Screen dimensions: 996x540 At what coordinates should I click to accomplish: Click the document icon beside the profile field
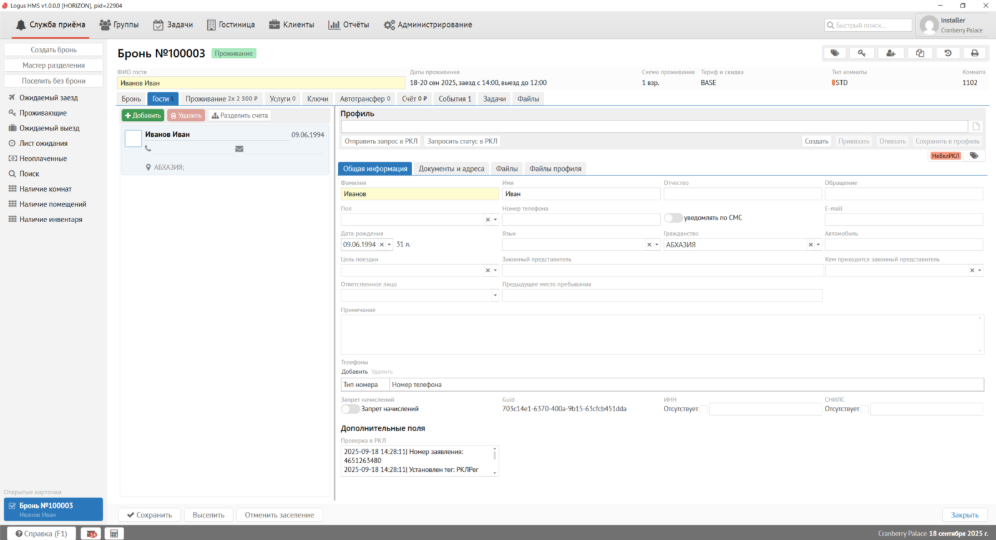(977, 126)
